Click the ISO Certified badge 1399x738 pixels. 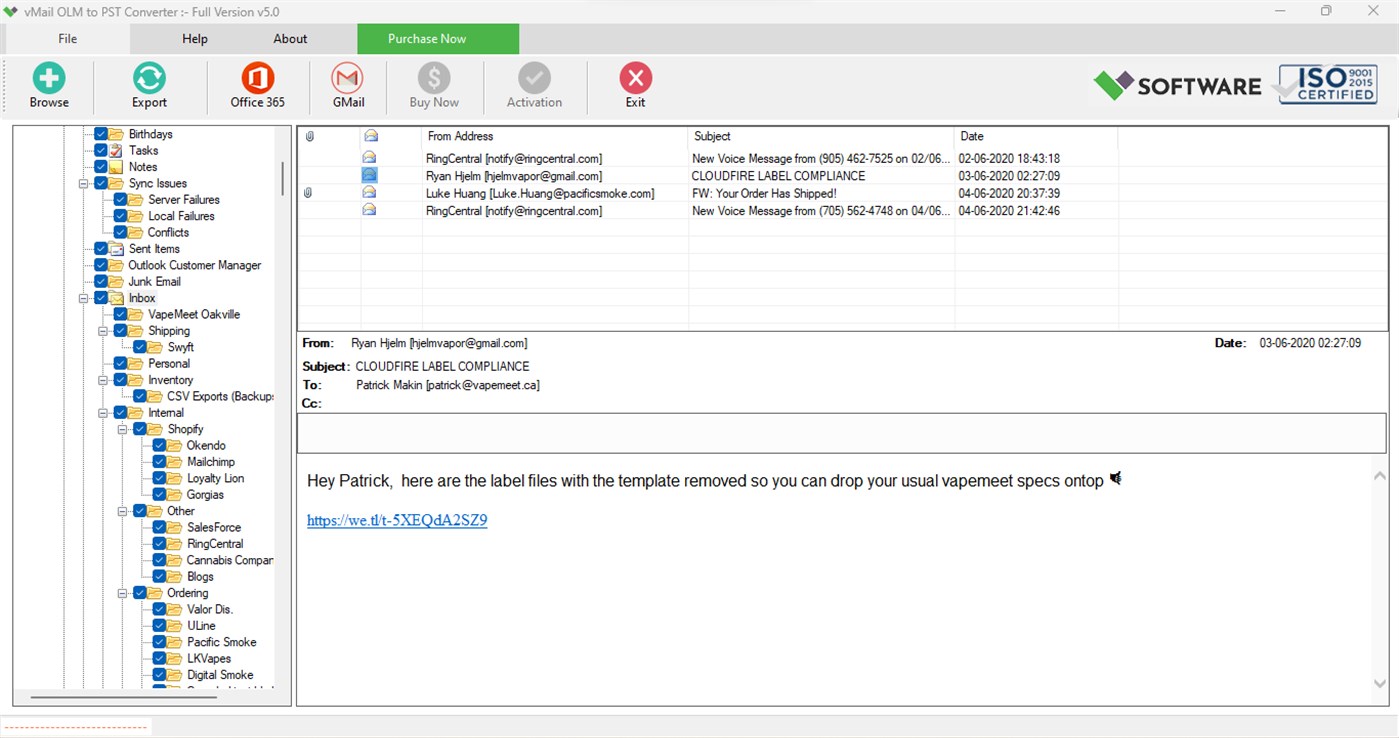point(1327,84)
